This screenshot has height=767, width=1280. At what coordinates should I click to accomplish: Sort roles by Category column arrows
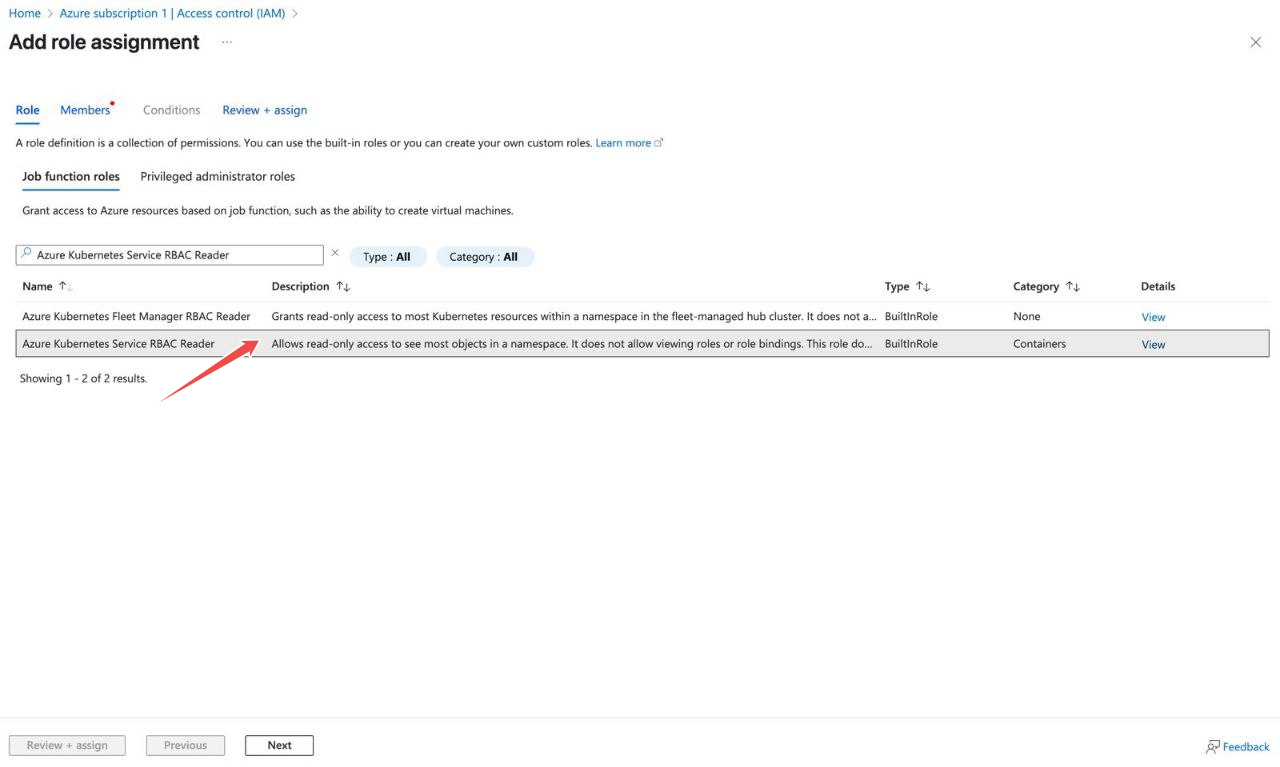click(1073, 287)
